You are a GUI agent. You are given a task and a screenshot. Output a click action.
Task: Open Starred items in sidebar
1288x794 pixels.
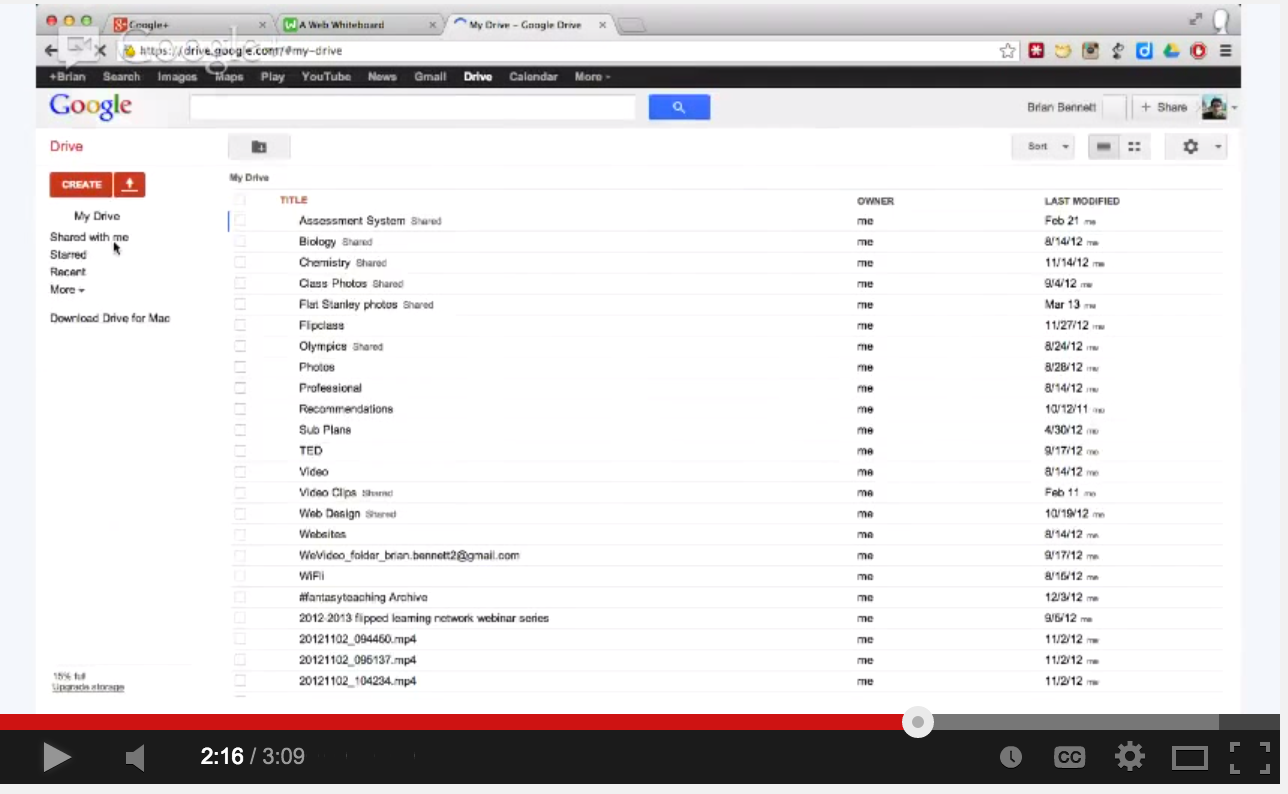point(68,255)
